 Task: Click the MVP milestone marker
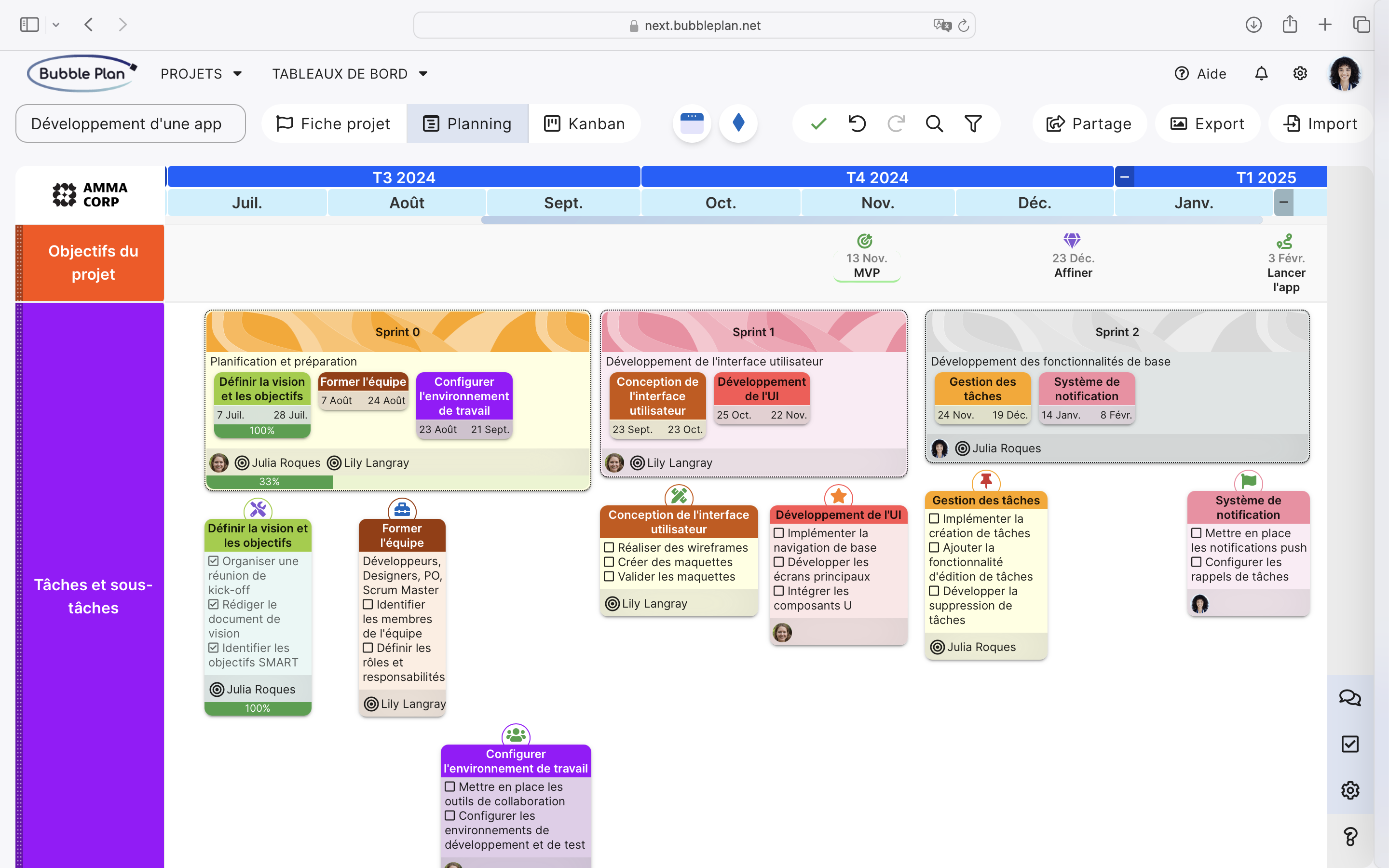pos(865,256)
